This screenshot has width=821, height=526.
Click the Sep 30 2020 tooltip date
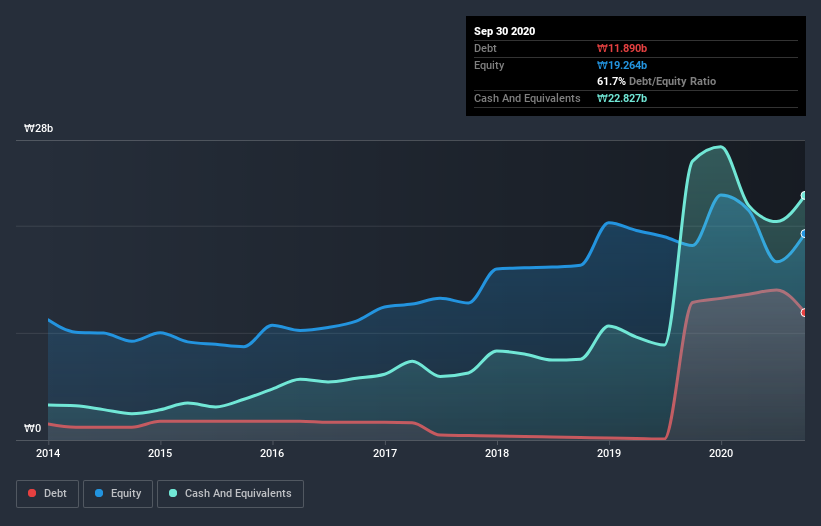505,31
